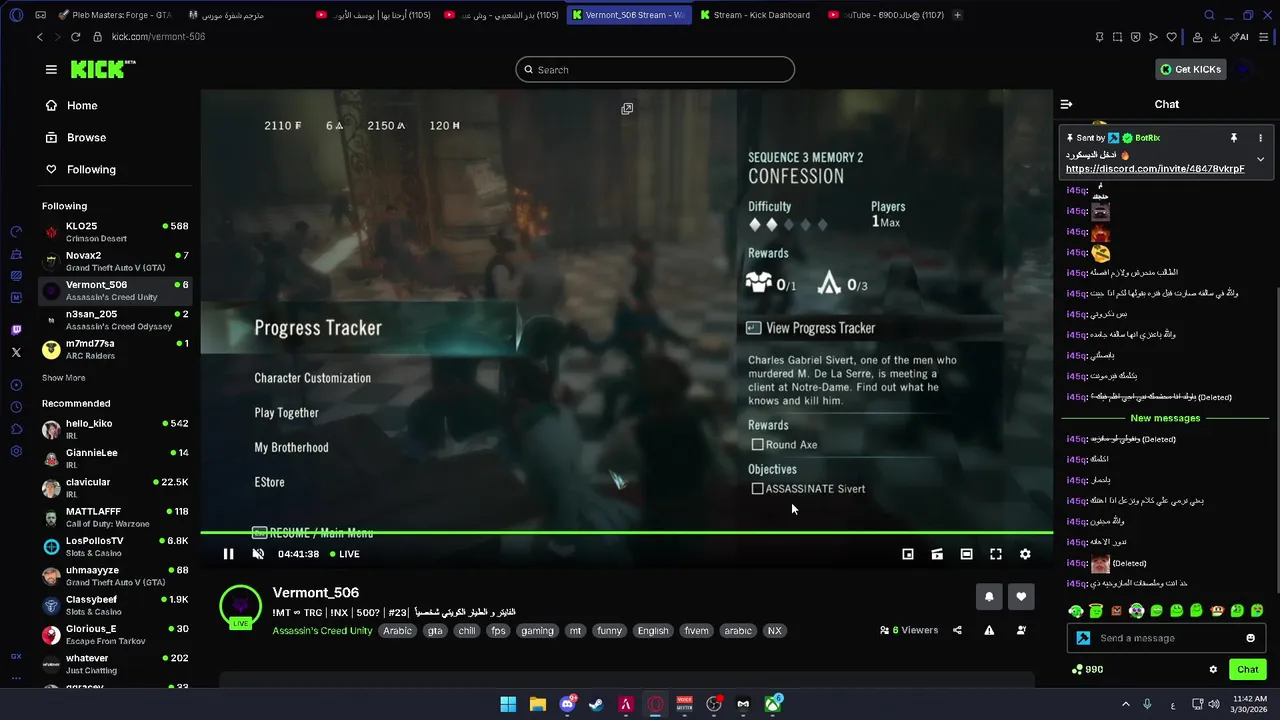Open hello_kiko recommended channel

point(115,429)
